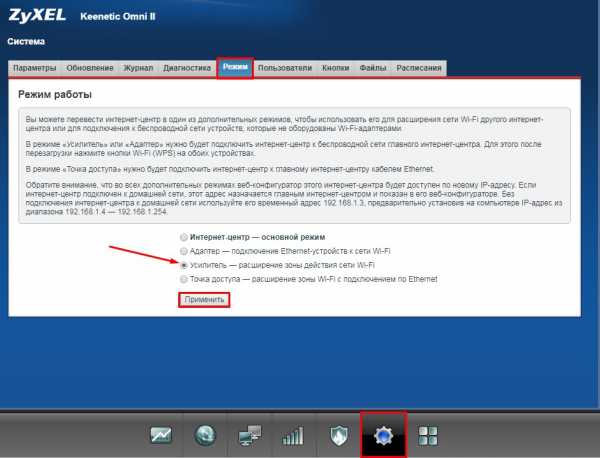
Task: Open the Wi-Fi signal bars icon
Action: (x=293, y=436)
